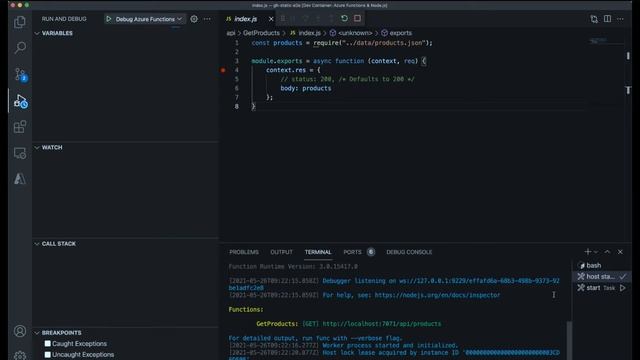Select the index.js editor tab
Screen dimensions: 640x360
pyautogui.click(x=246, y=19)
